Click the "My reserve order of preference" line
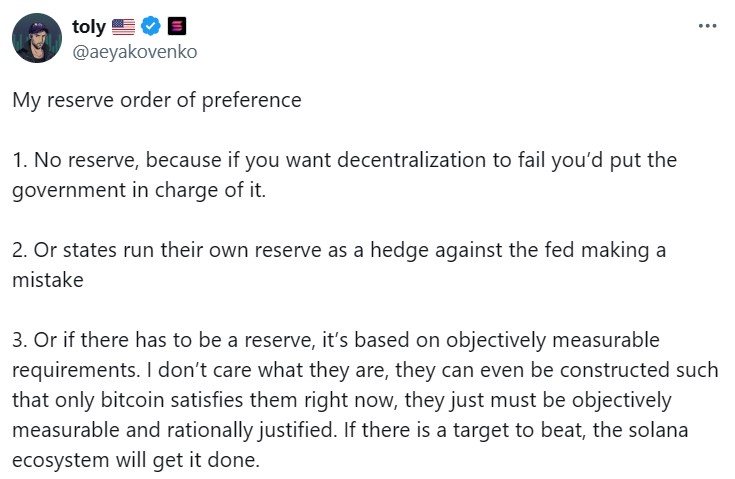 157,101
